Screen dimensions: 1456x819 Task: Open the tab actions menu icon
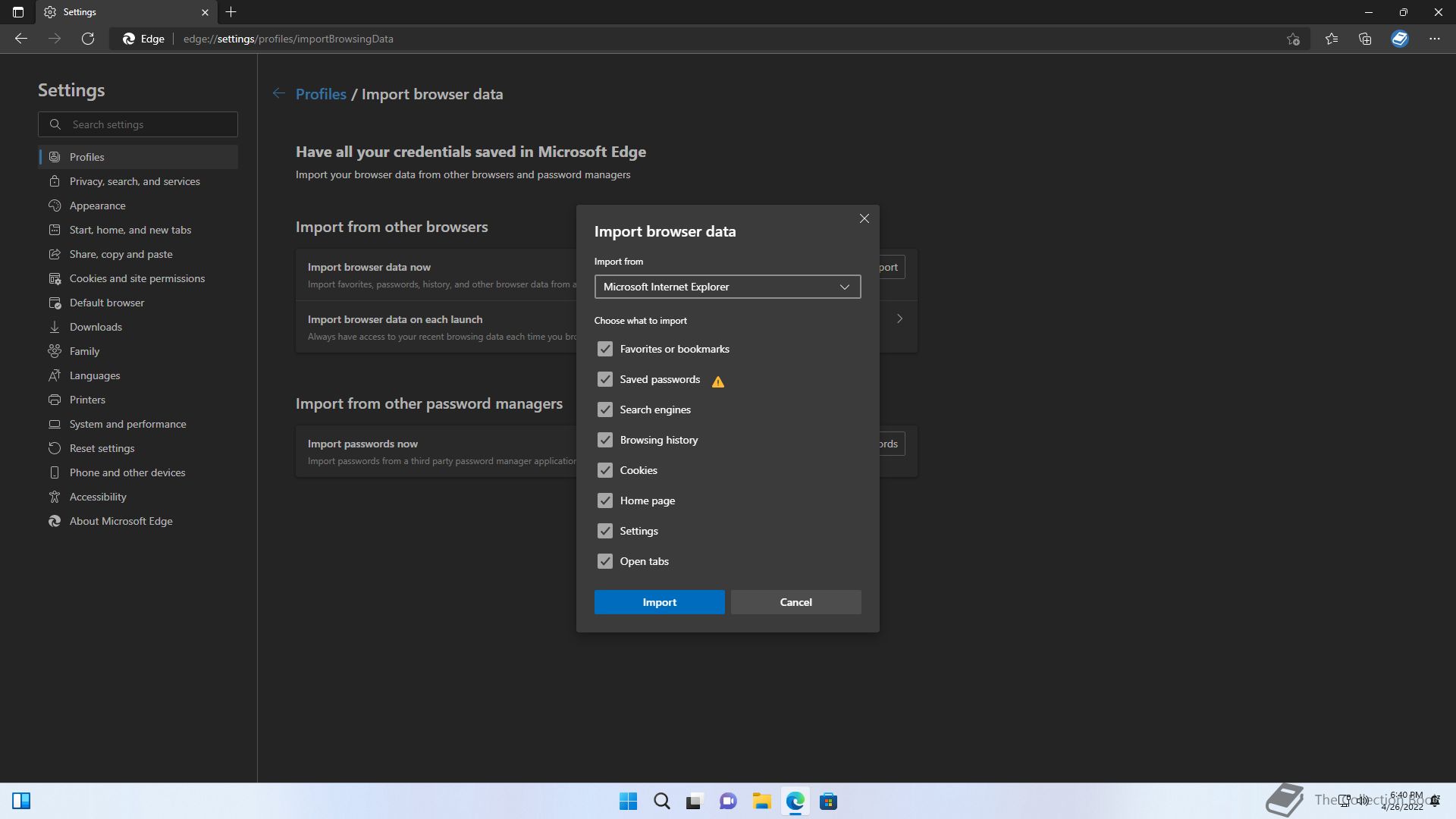pyautogui.click(x=18, y=12)
